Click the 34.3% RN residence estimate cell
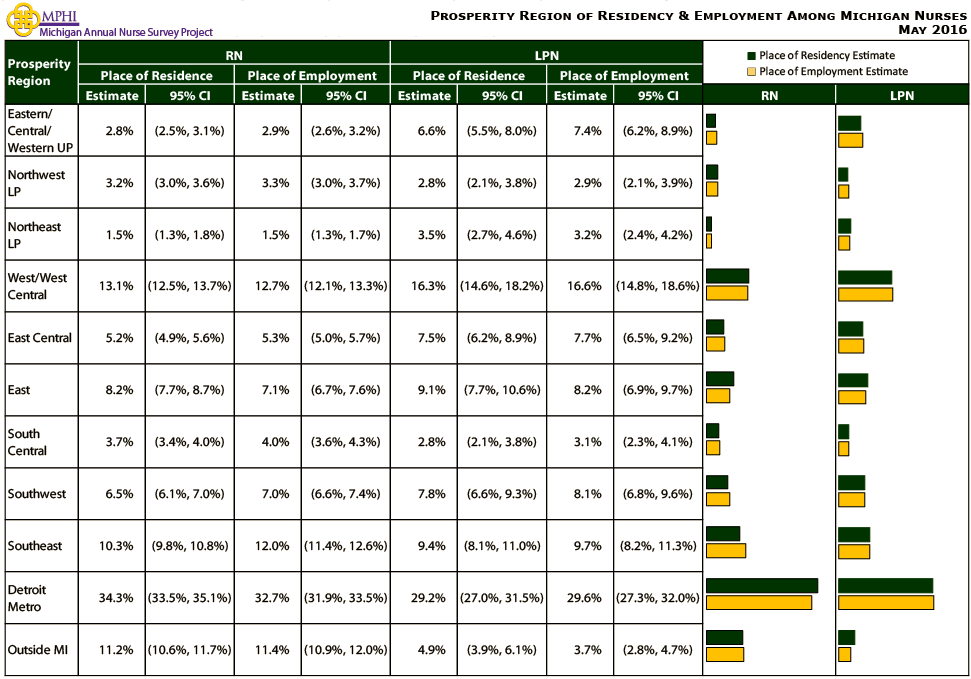This screenshot has height=679, width=971. point(112,598)
